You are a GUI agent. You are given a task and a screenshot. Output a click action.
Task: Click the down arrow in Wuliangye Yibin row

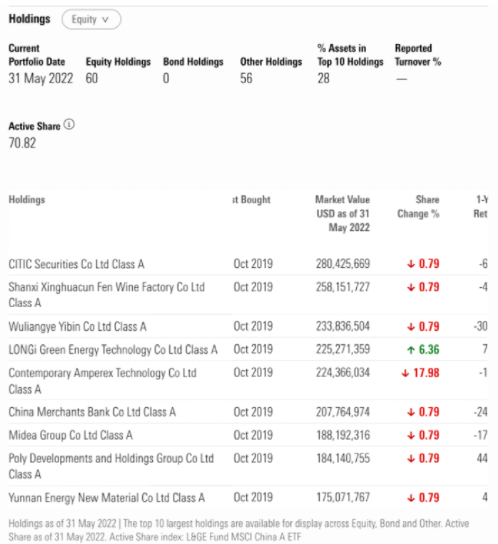[411, 327]
